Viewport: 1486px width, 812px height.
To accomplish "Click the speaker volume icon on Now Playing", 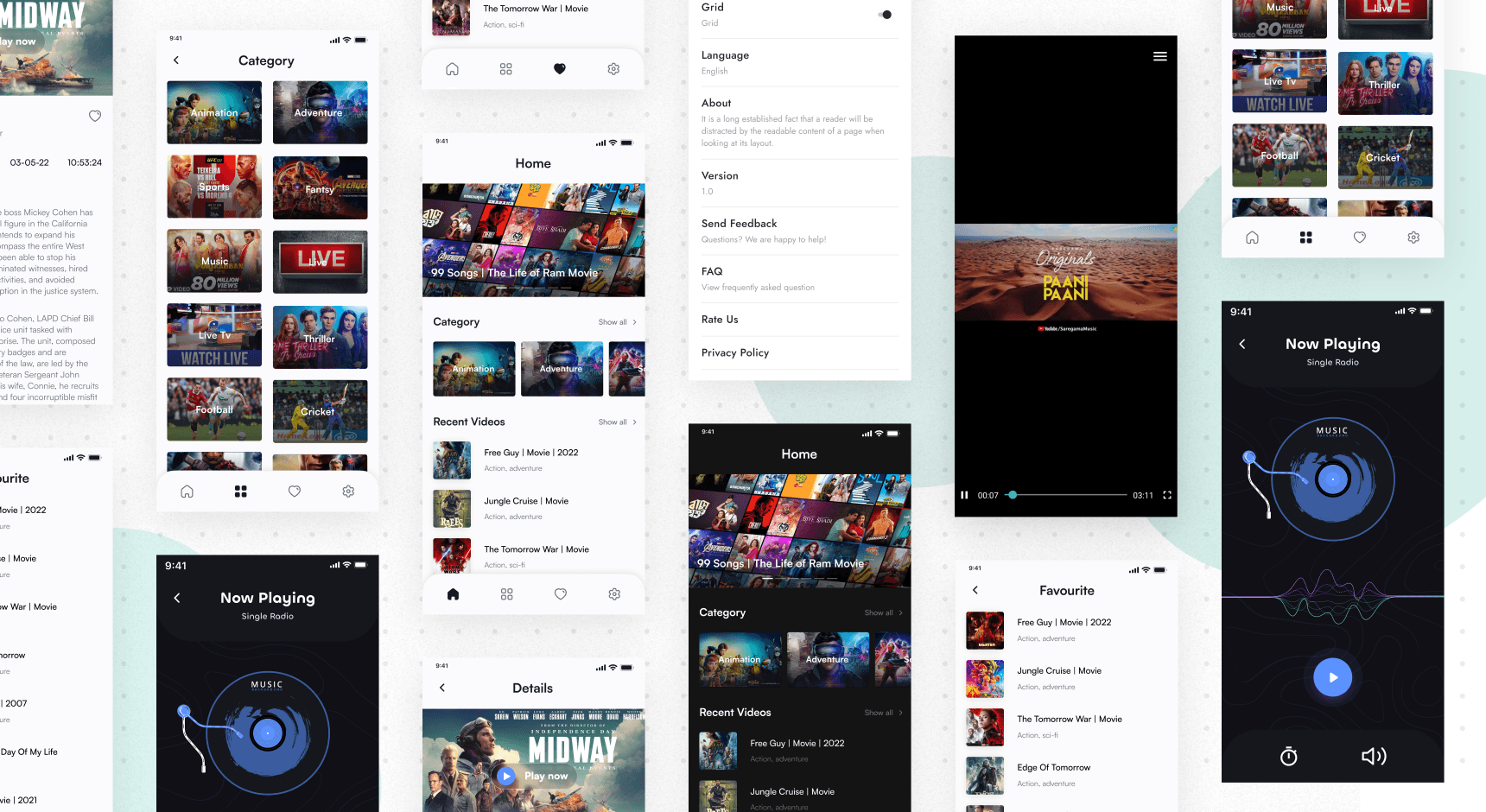I will click(x=1373, y=757).
